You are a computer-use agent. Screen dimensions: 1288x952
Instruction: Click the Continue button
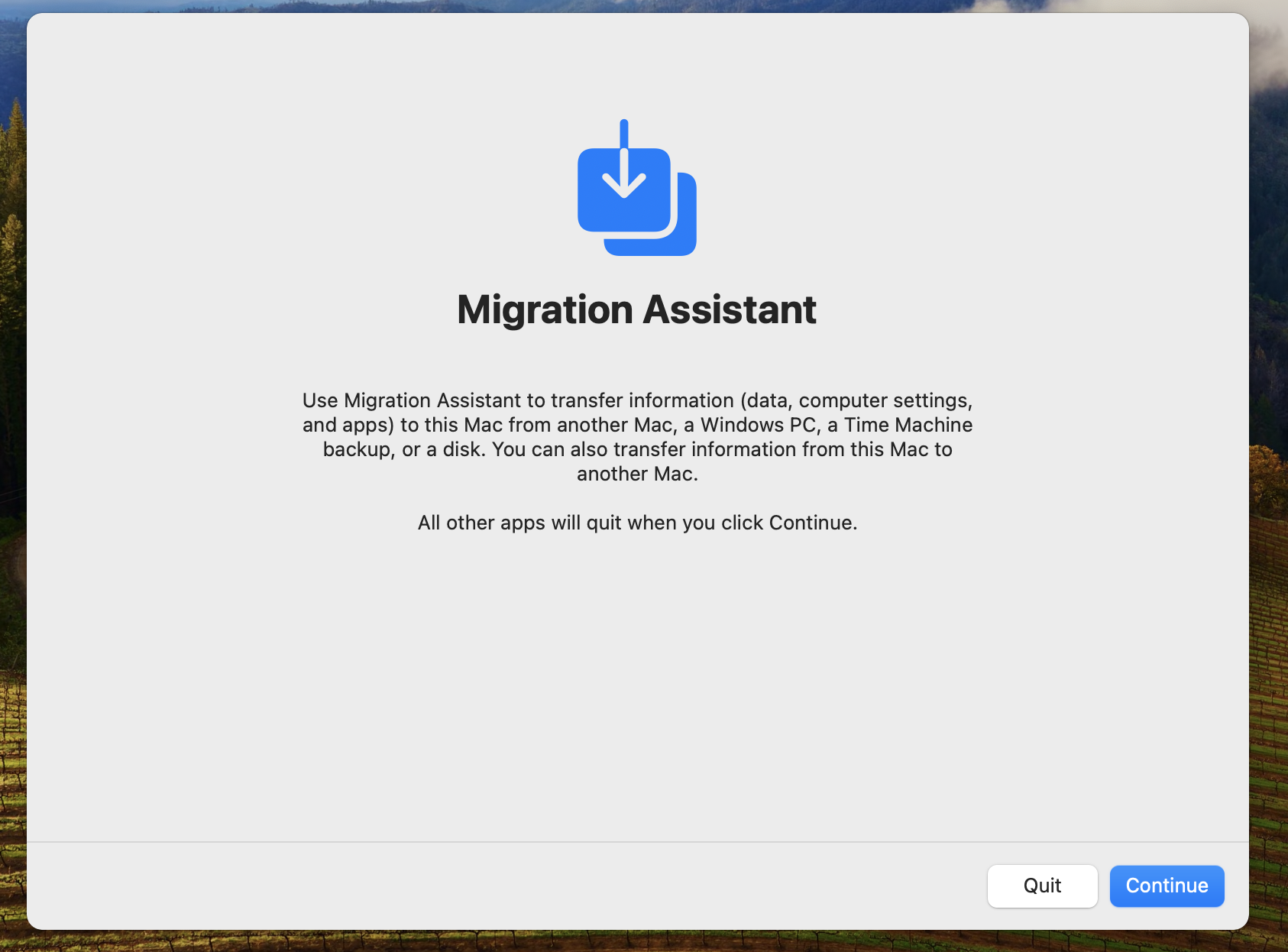pos(1167,886)
